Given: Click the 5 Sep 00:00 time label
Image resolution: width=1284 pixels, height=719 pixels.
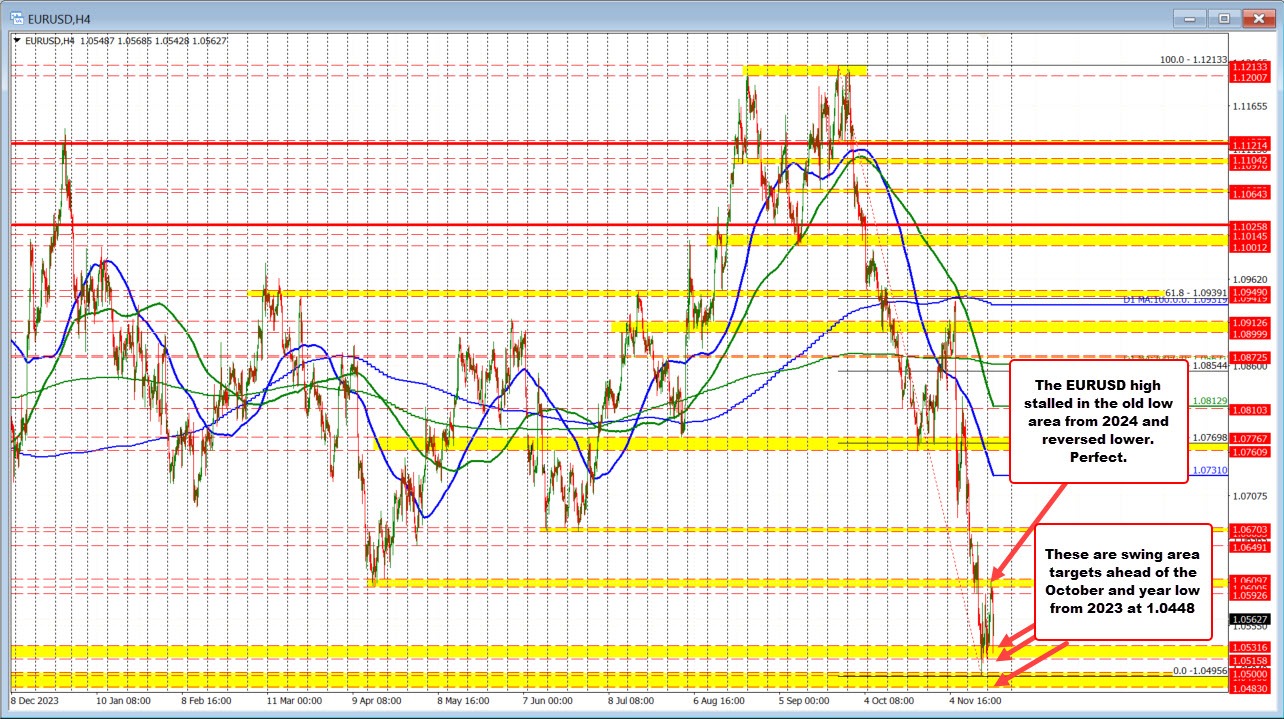Looking at the screenshot, I should [x=803, y=702].
